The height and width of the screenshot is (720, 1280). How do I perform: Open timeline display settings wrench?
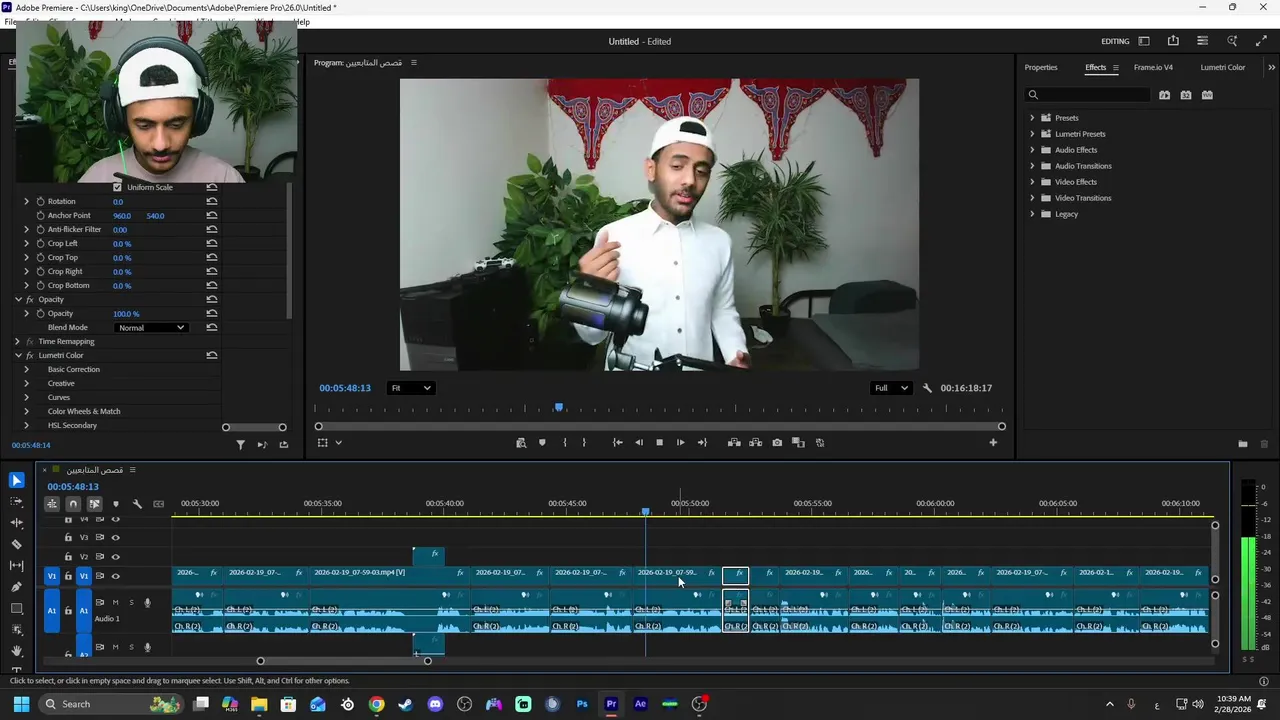[x=137, y=504]
